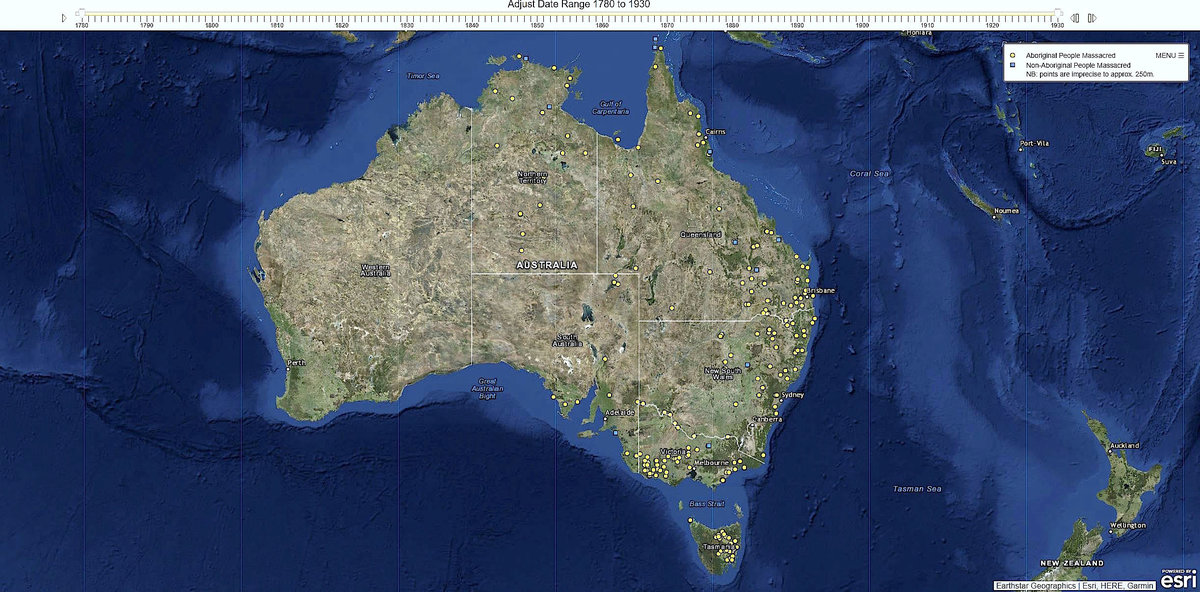The height and width of the screenshot is (592, 1200).
Task: Click the Melbourne label on the map
Action: (713, 464)
